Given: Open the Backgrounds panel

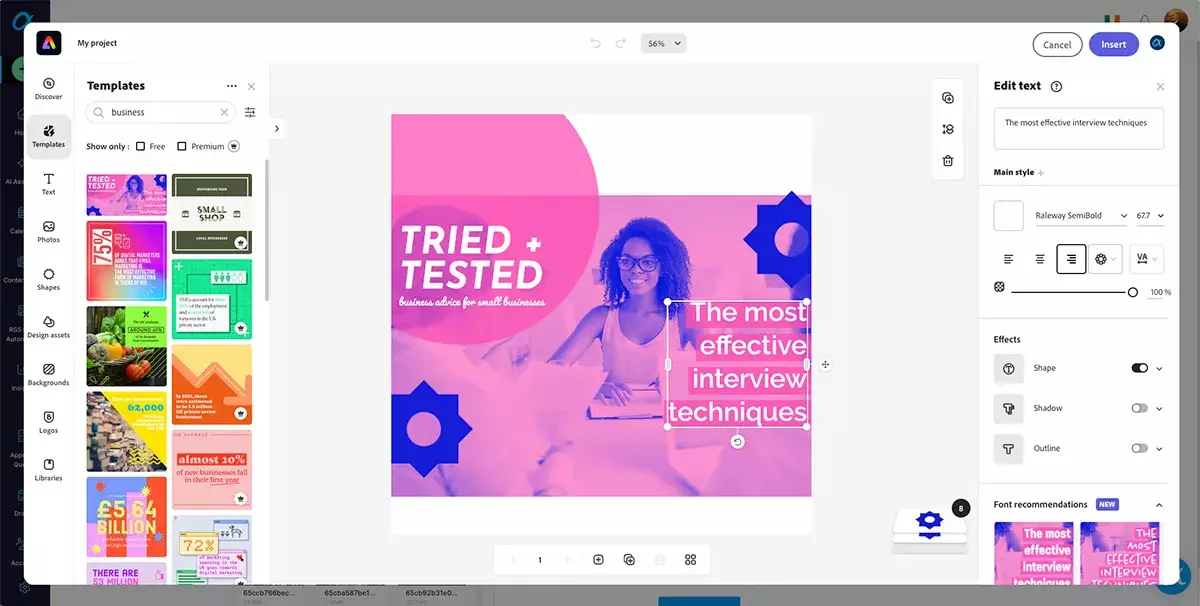Looking at the screenshot, I should click(48, 374).
